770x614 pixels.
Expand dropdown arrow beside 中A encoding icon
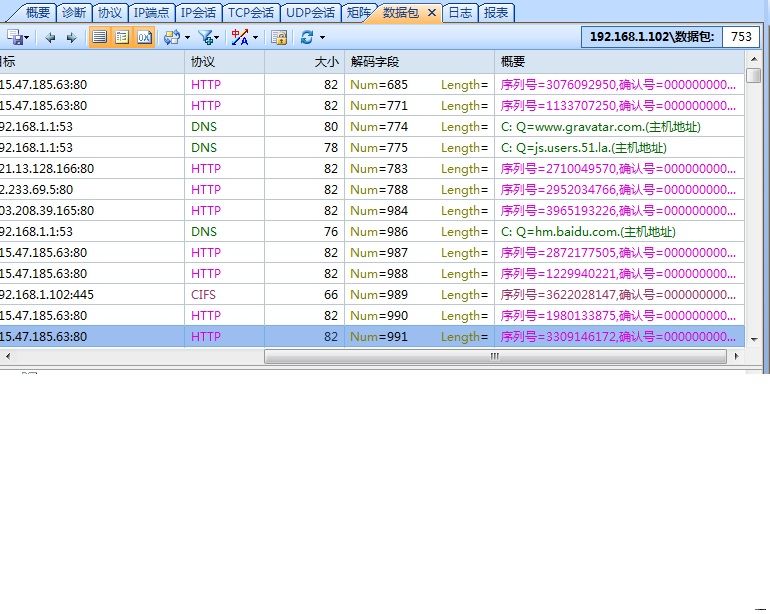[x=255, y=37]
